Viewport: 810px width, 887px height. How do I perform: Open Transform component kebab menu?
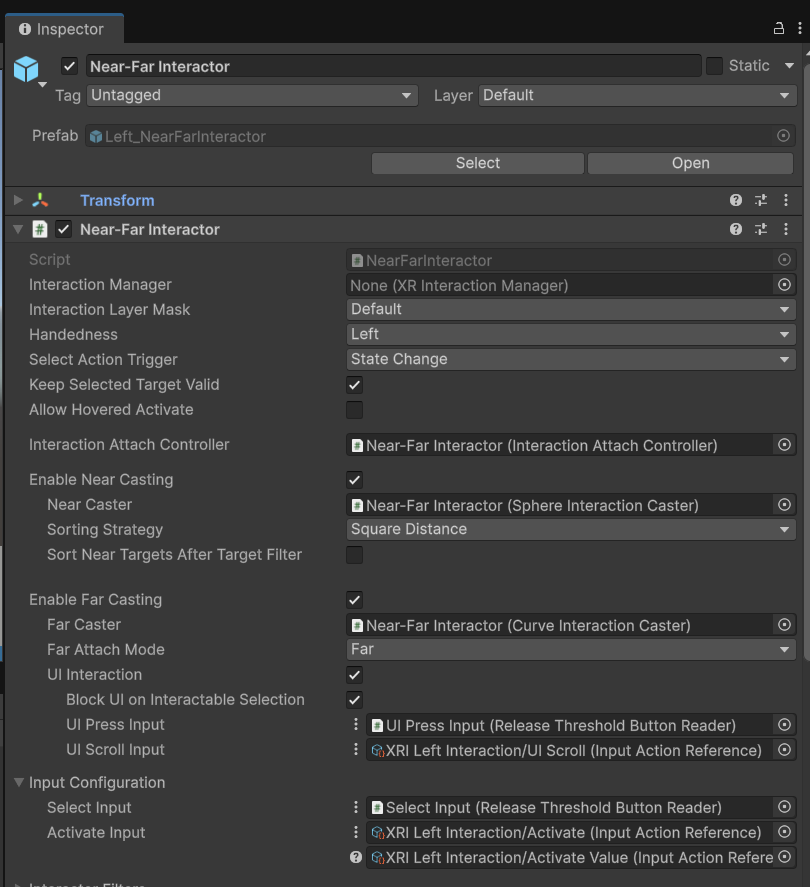pyautogui.click(x=786, y=200)
